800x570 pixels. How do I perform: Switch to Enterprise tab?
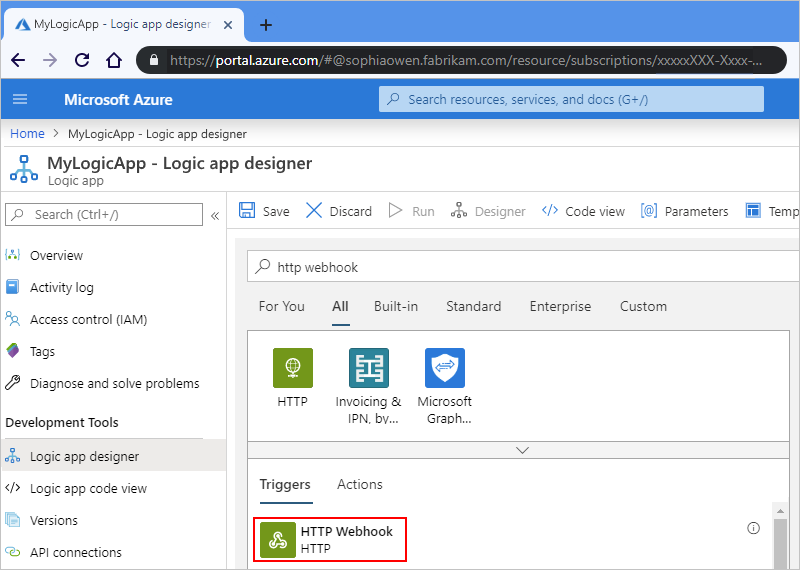560,306
